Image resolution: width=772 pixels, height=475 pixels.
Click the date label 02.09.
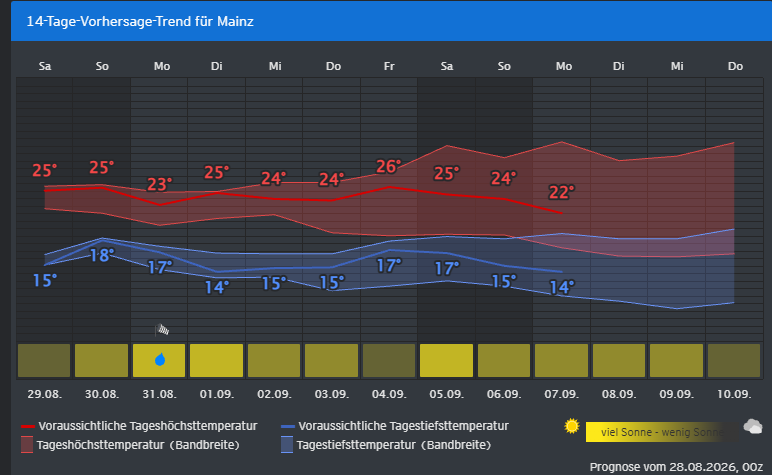pyautogui.click(x=274, y=394)
